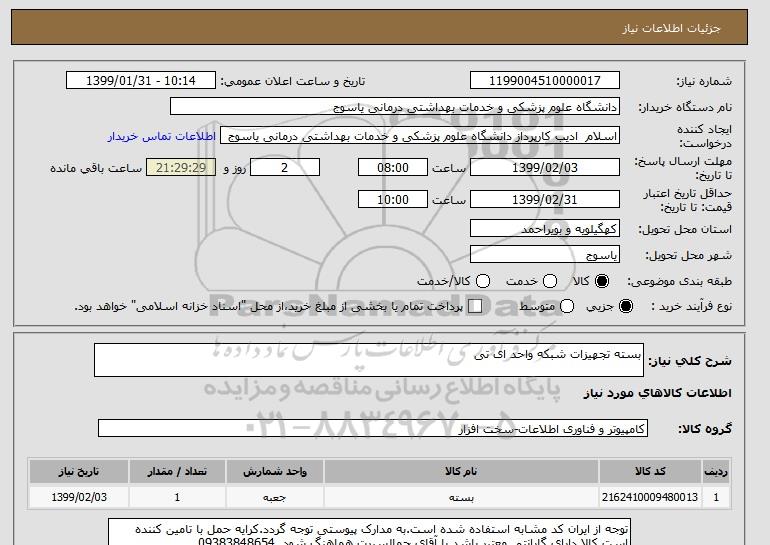Click the جزئیات اطلاعات نیاز page header
Screen dimensions: 770x545
coord(379,27)
